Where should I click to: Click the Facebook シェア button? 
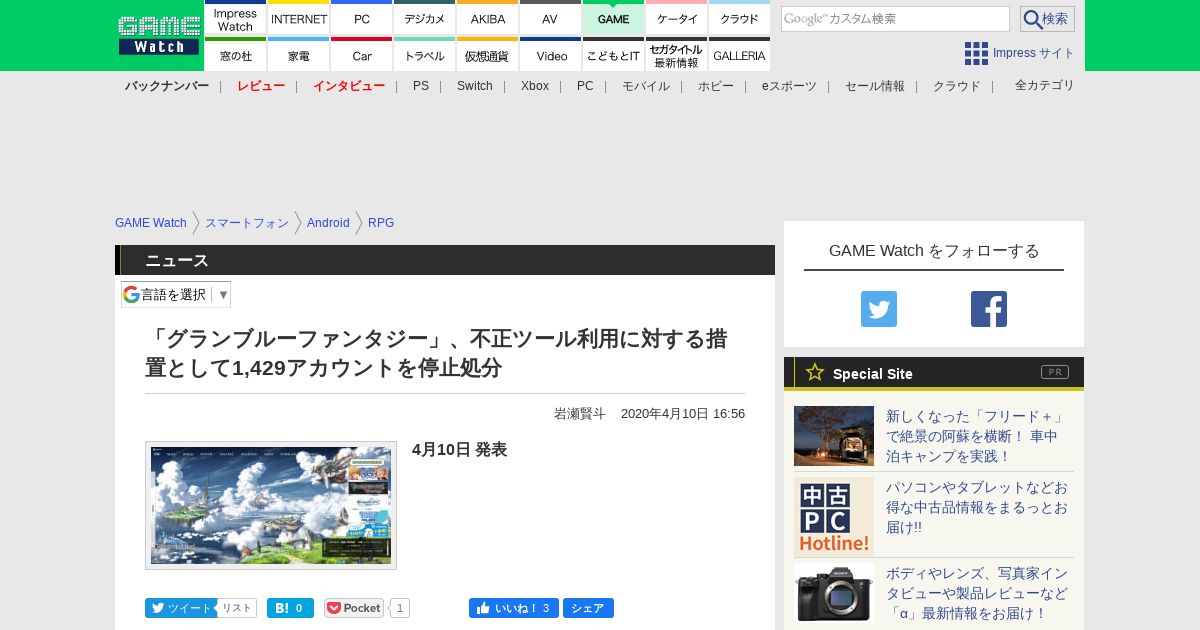click(588, 608)
